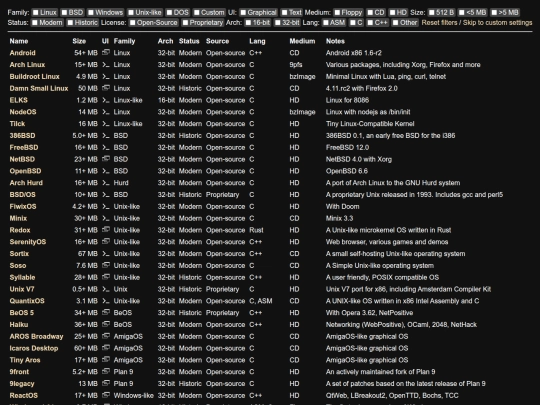540x405 pixels.
Task: Open the Android OS entry
Action: 22,53
